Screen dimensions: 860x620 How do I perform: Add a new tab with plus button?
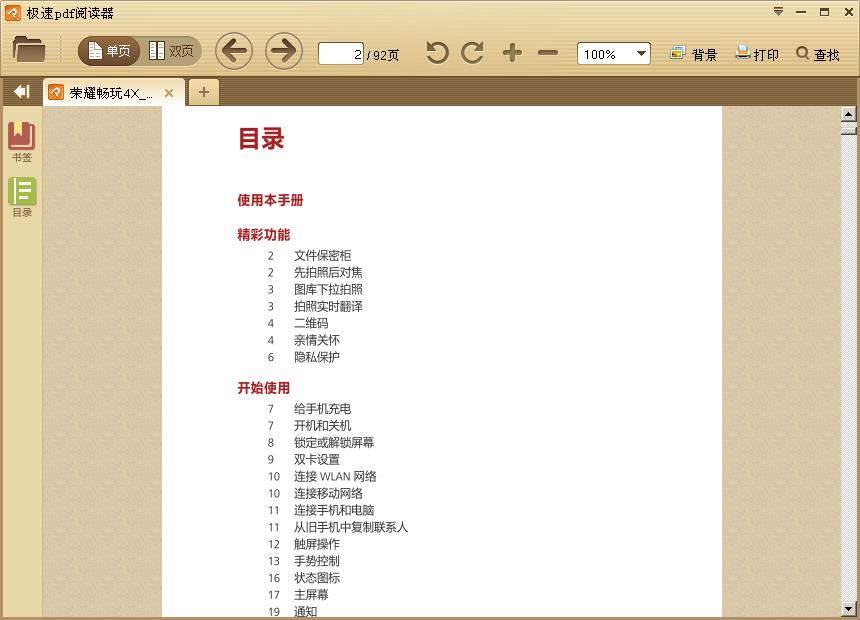204,92
